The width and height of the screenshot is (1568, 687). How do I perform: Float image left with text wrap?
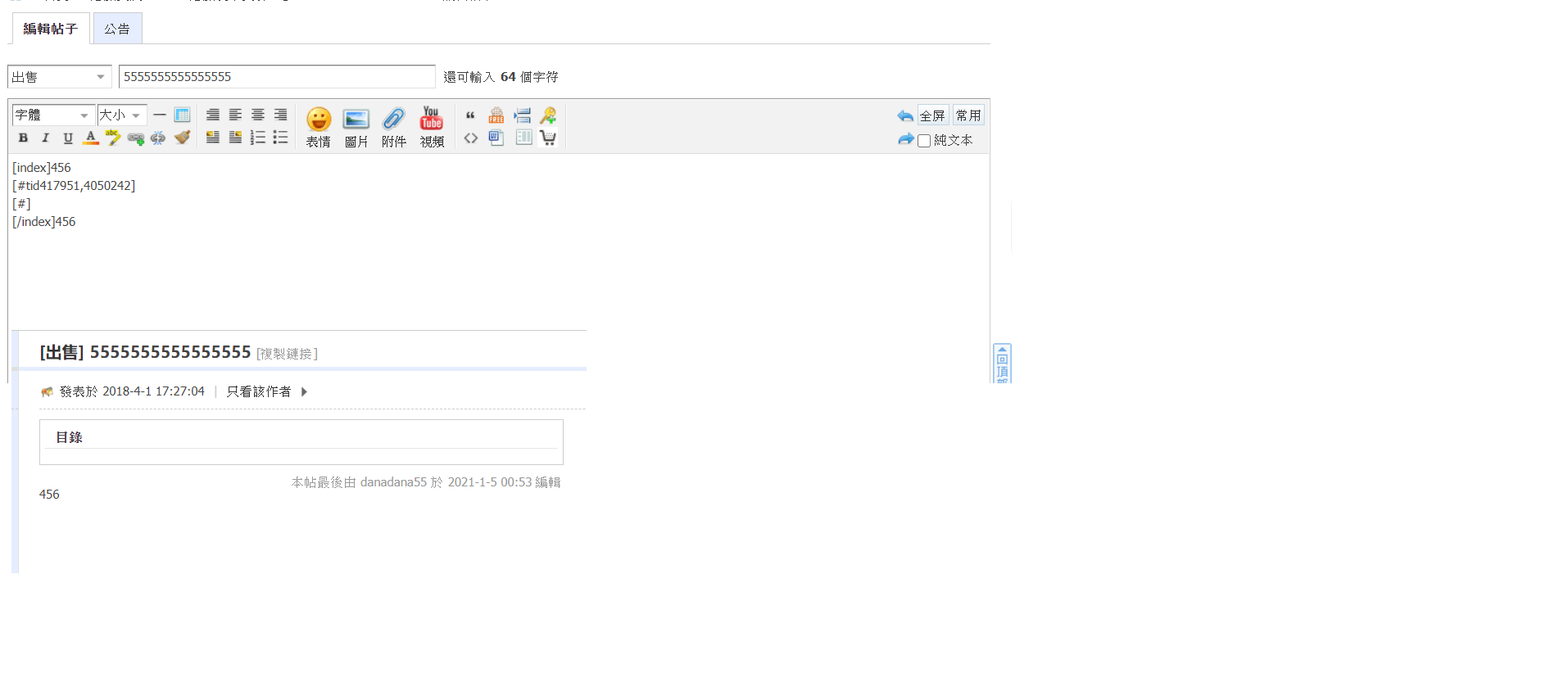tap(212, 138)
